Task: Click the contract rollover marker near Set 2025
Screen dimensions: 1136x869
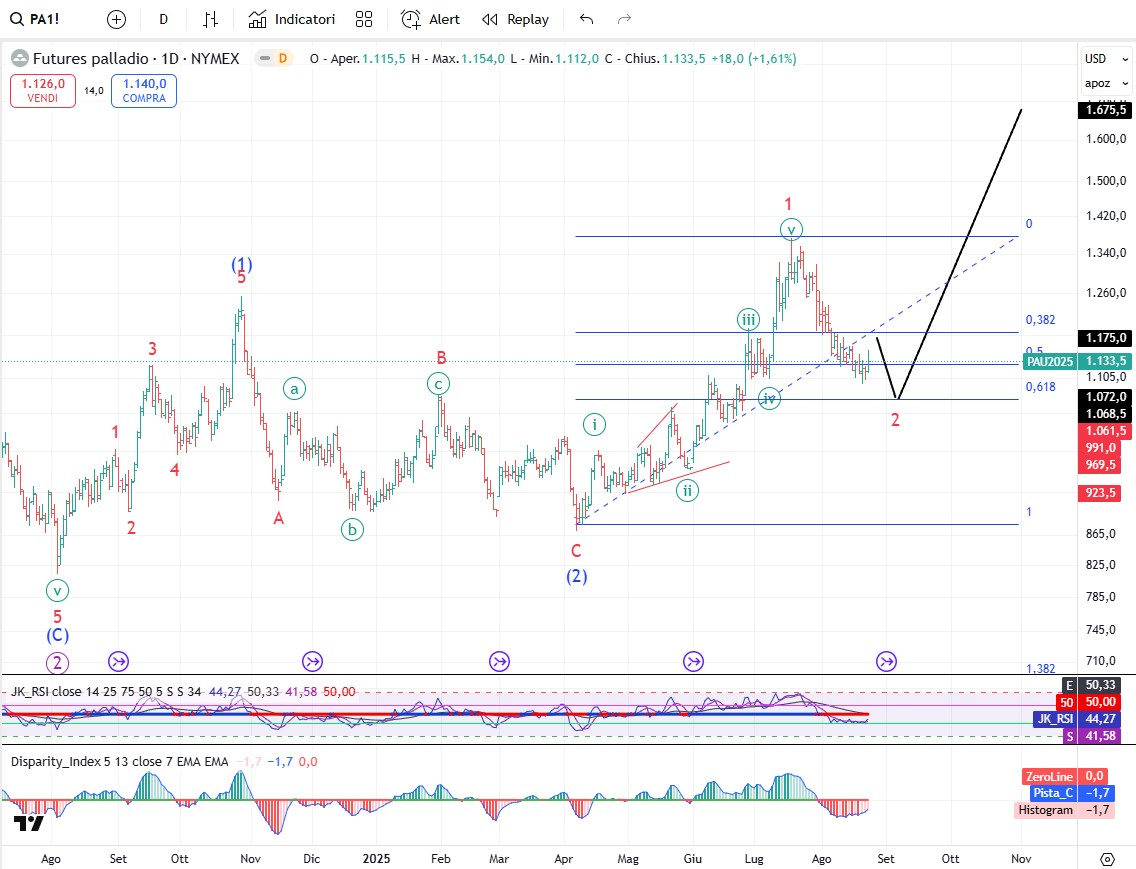Action: click(886, 661)
